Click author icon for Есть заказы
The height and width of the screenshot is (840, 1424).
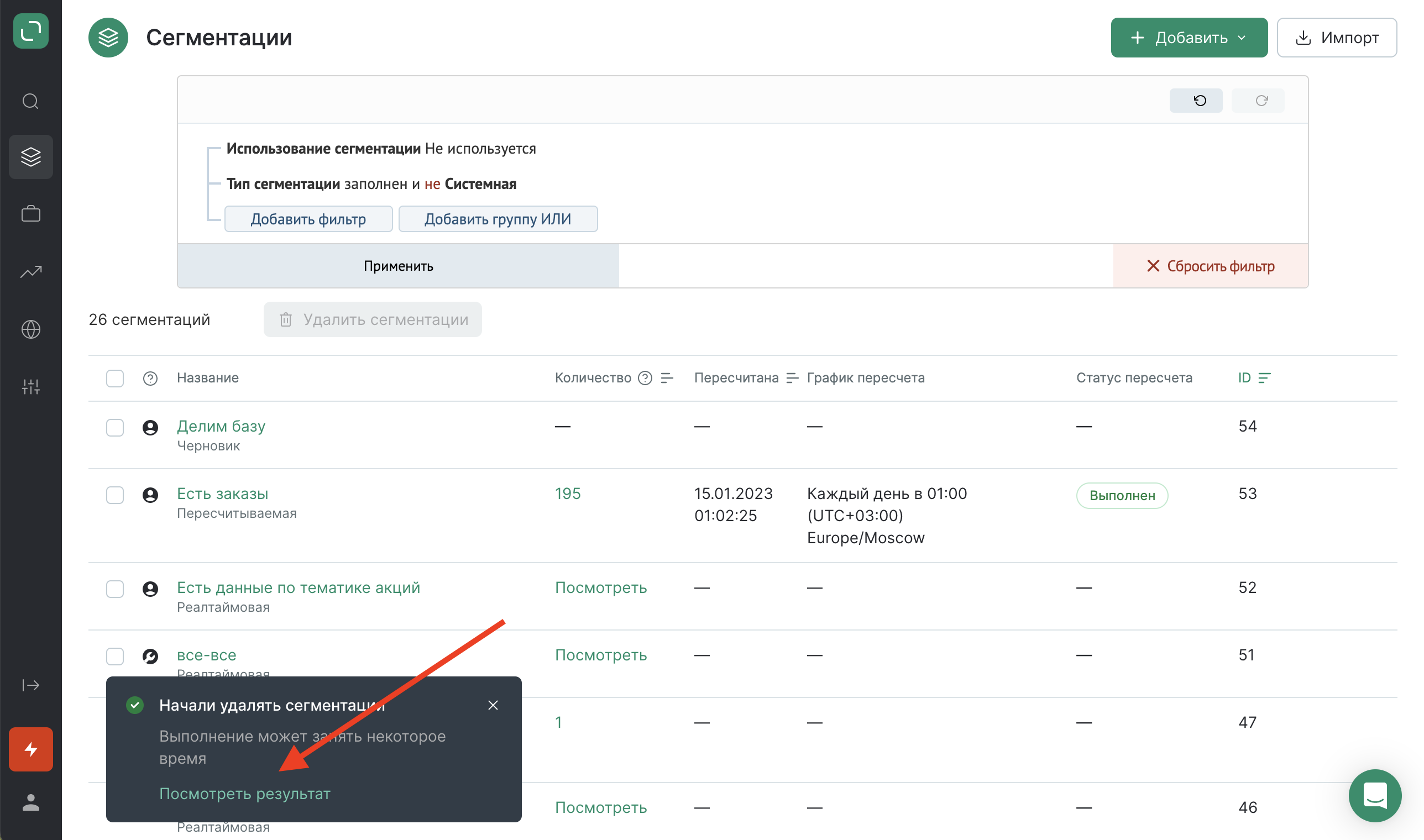coord(150,495)
